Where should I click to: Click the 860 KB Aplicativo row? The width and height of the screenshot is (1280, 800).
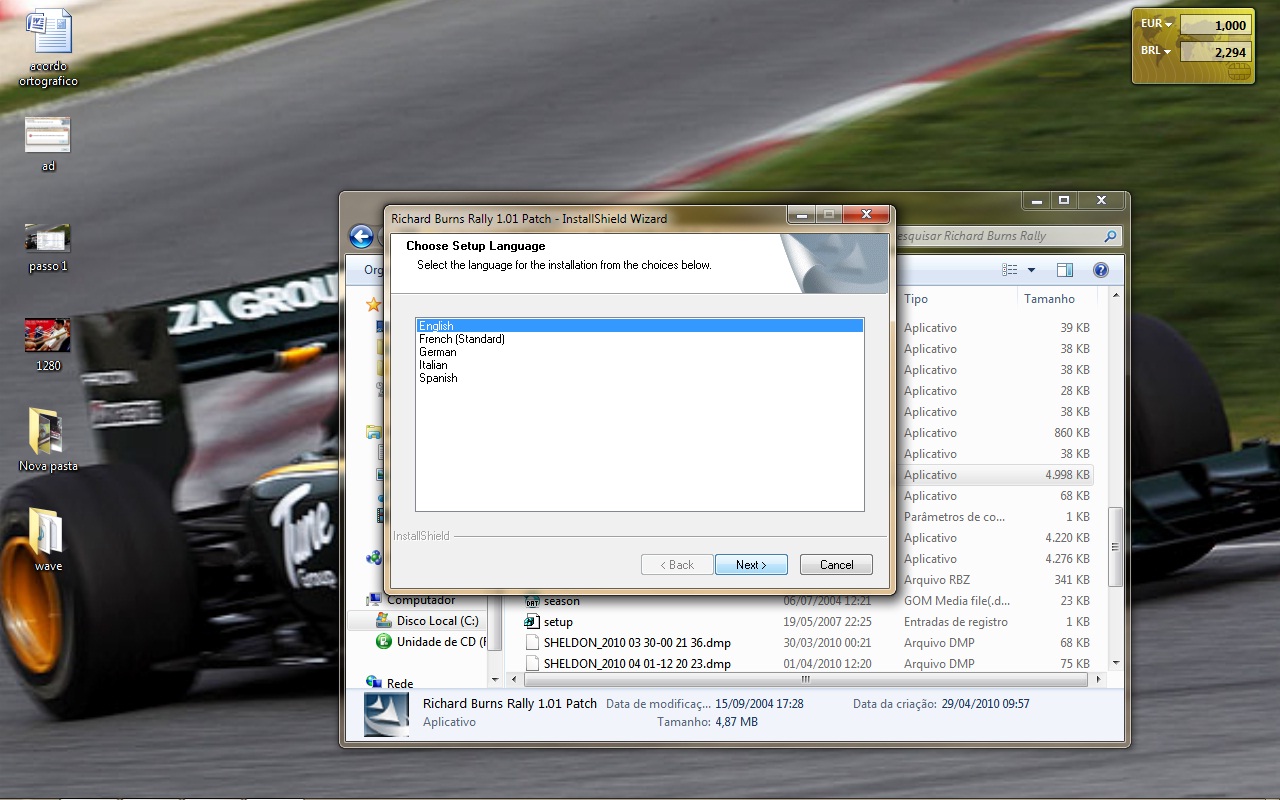[997, 433]
